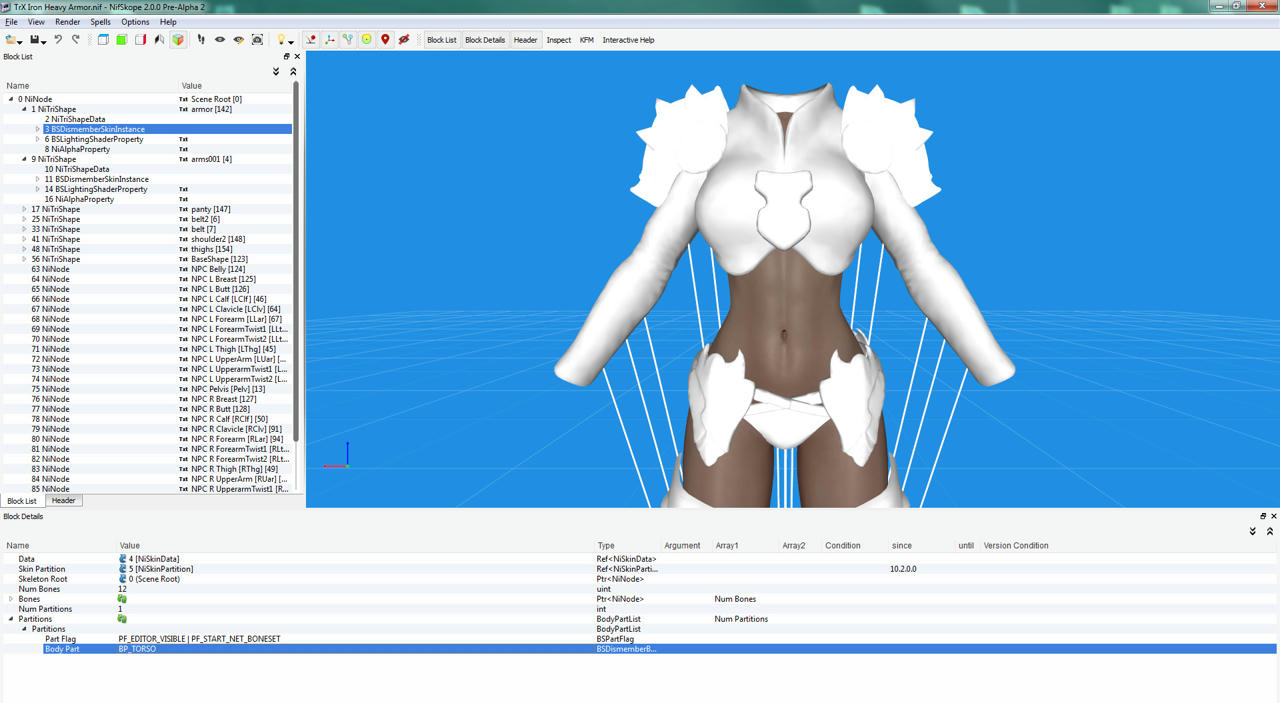Click the Save floppy disk icon
The width and height of the screenshot is (1280, 703).
point(35,40)
